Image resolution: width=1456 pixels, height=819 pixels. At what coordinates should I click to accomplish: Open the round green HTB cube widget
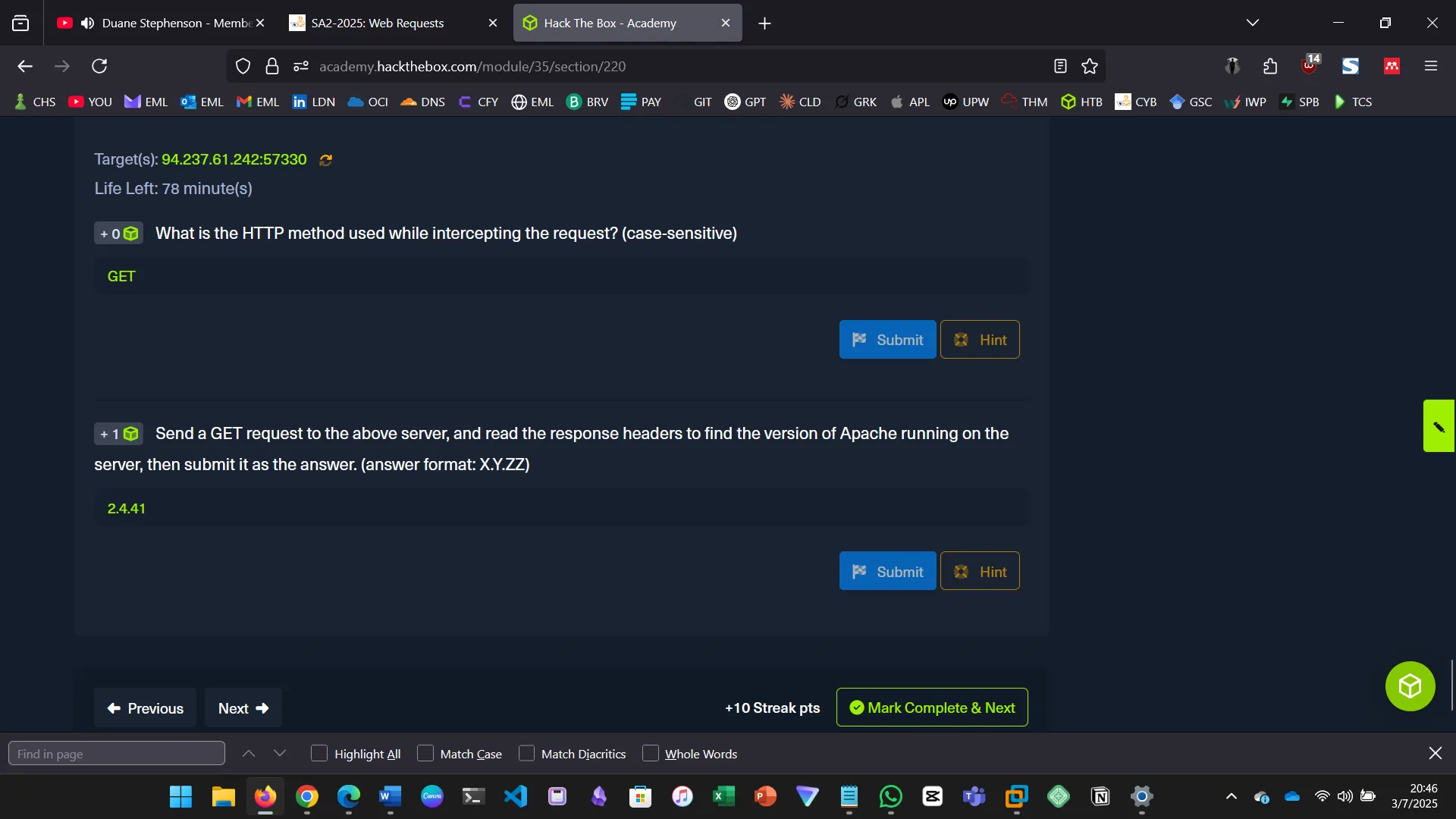tap(1410, 686)
